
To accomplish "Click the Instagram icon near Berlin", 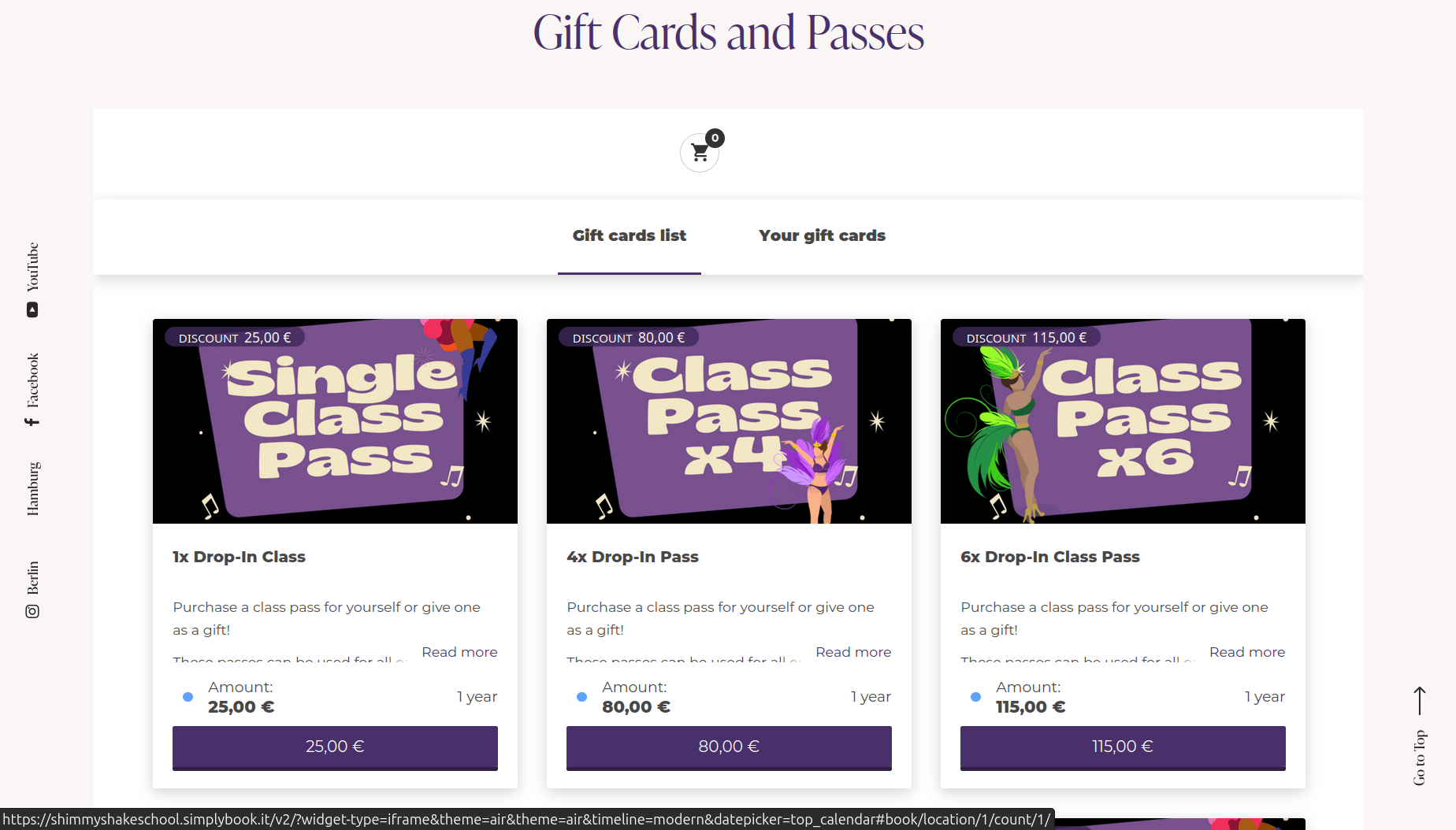I will coord(32,611).
